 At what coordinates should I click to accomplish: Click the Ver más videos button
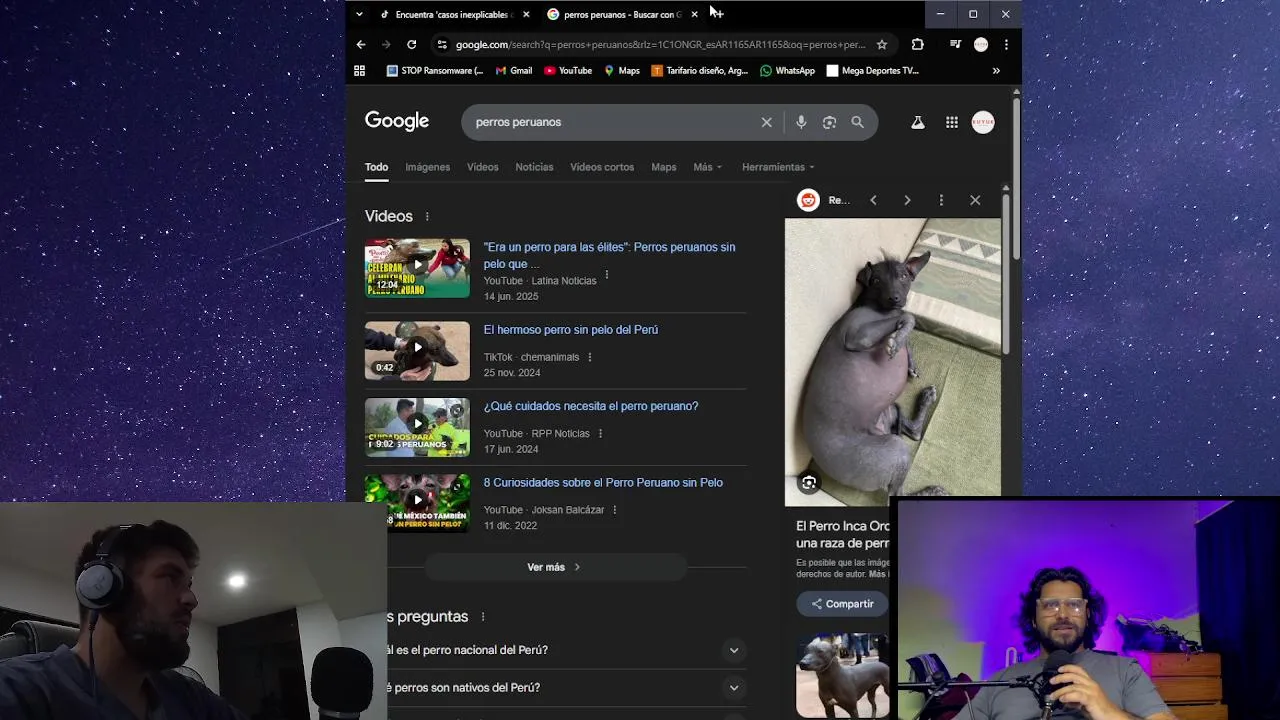[x=555, y=567]
